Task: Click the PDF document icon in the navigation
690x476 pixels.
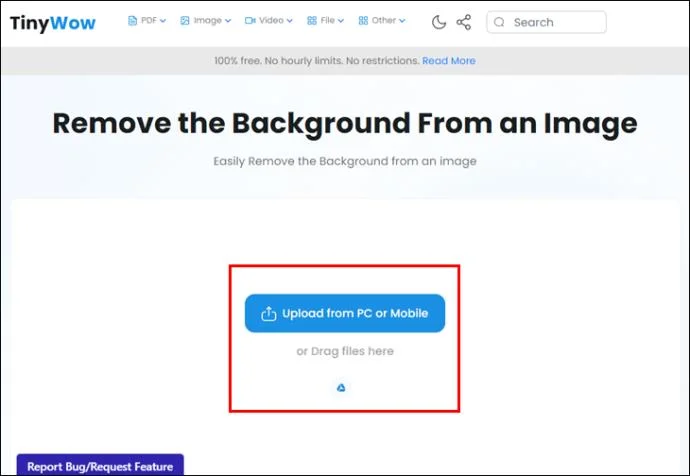Action: coord(132,21)
